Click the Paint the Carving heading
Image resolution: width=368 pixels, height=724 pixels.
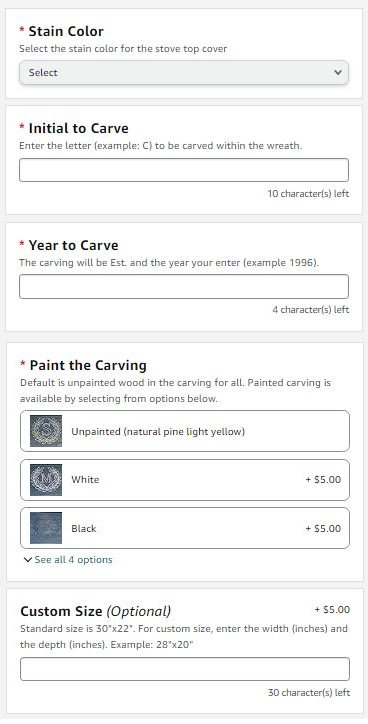tap(88, 365)
